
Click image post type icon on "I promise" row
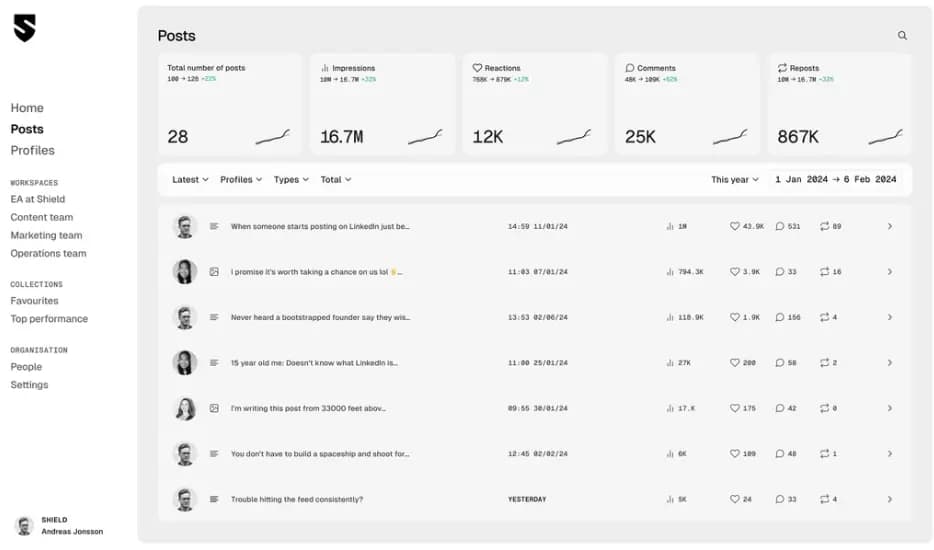pos(214,272)
